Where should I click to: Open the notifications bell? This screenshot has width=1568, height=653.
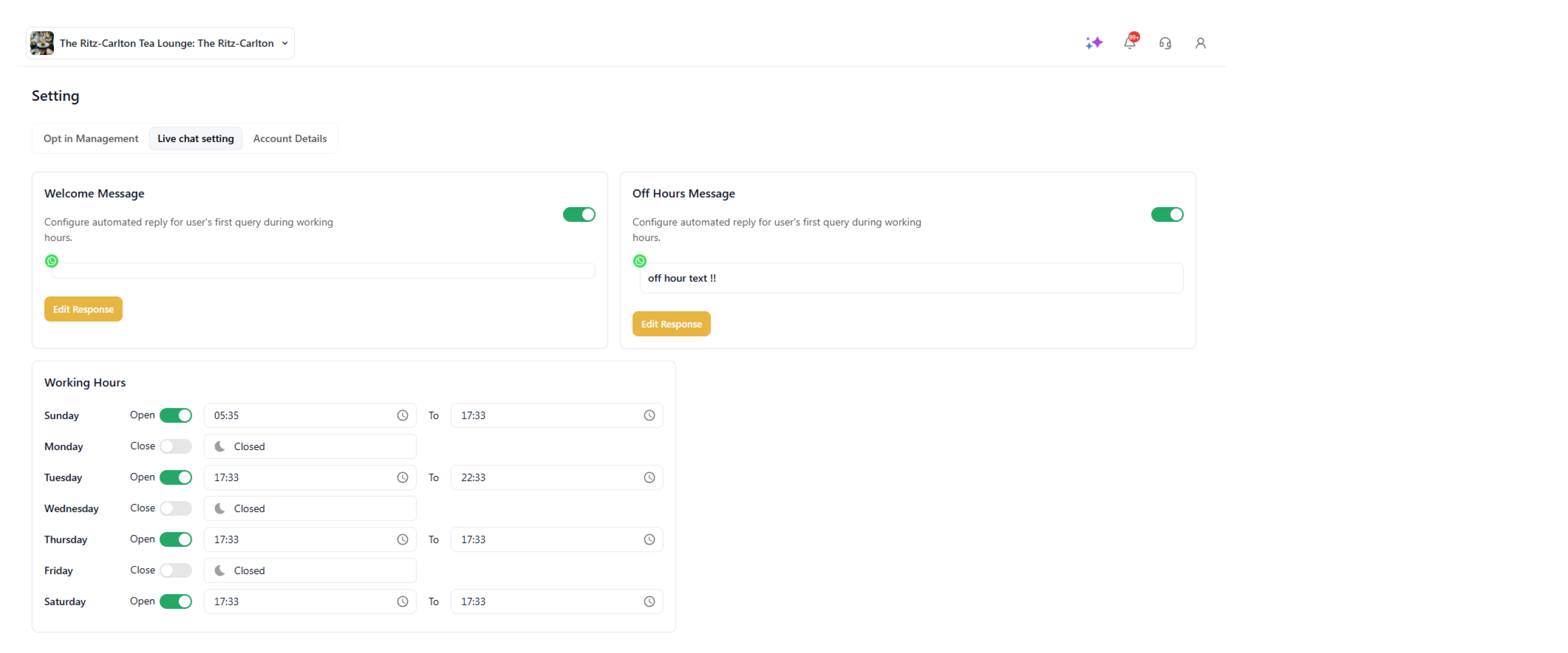point(1130,43)
